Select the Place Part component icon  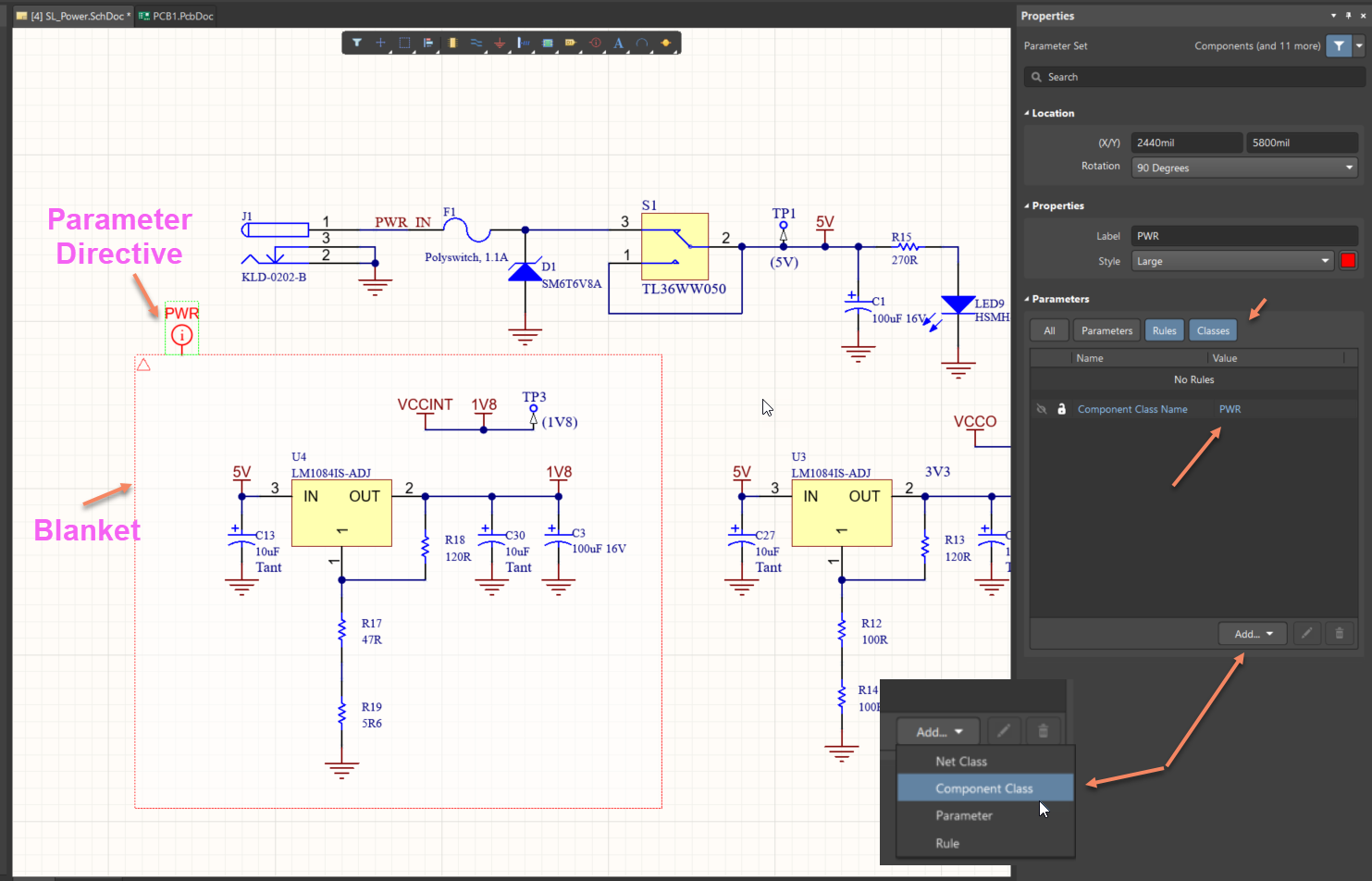(x=452, y=43)
